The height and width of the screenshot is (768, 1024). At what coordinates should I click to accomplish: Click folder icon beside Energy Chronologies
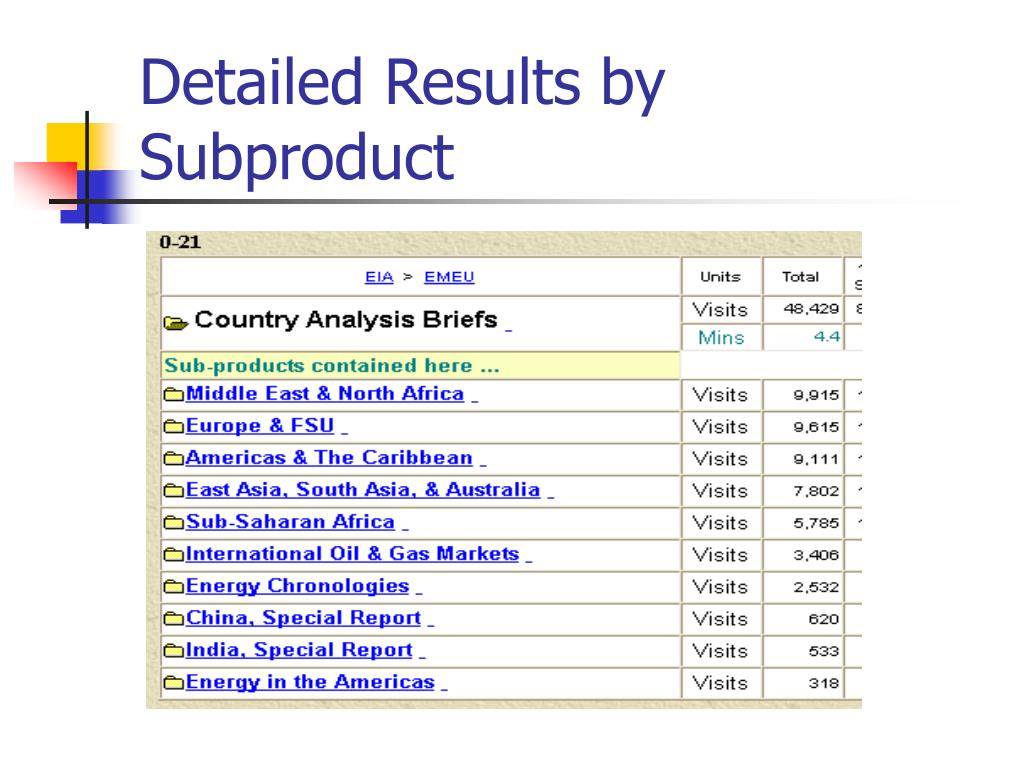[x=173, y=586]
